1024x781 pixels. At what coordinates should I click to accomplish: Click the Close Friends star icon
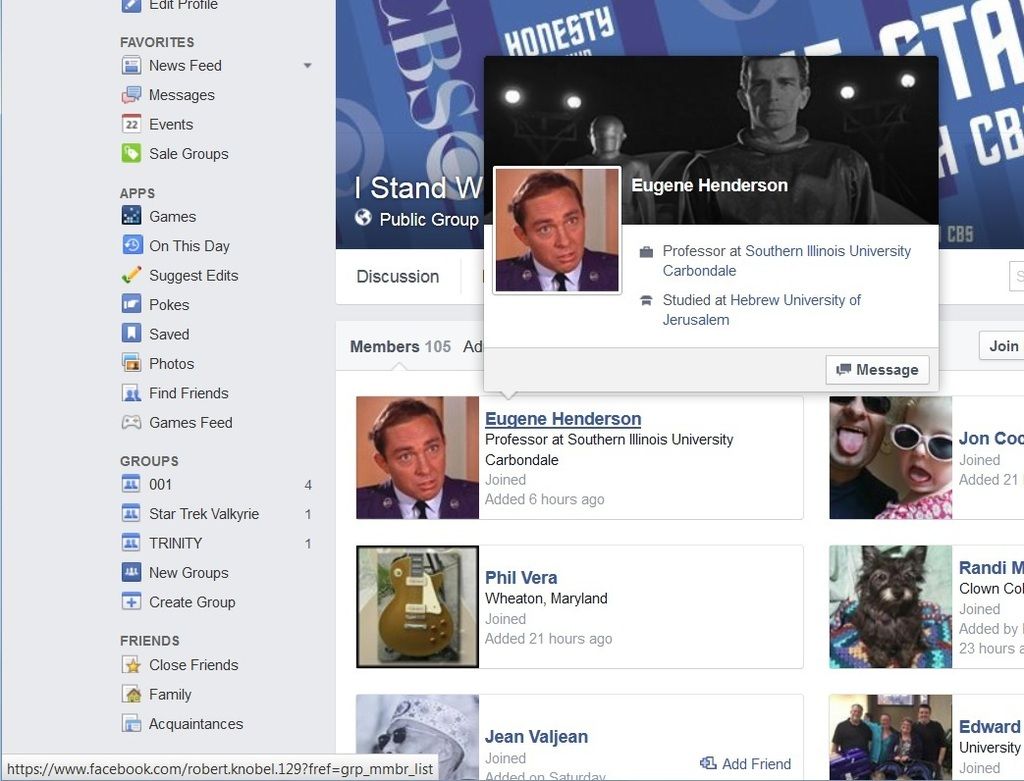click(x=131, y=665)
